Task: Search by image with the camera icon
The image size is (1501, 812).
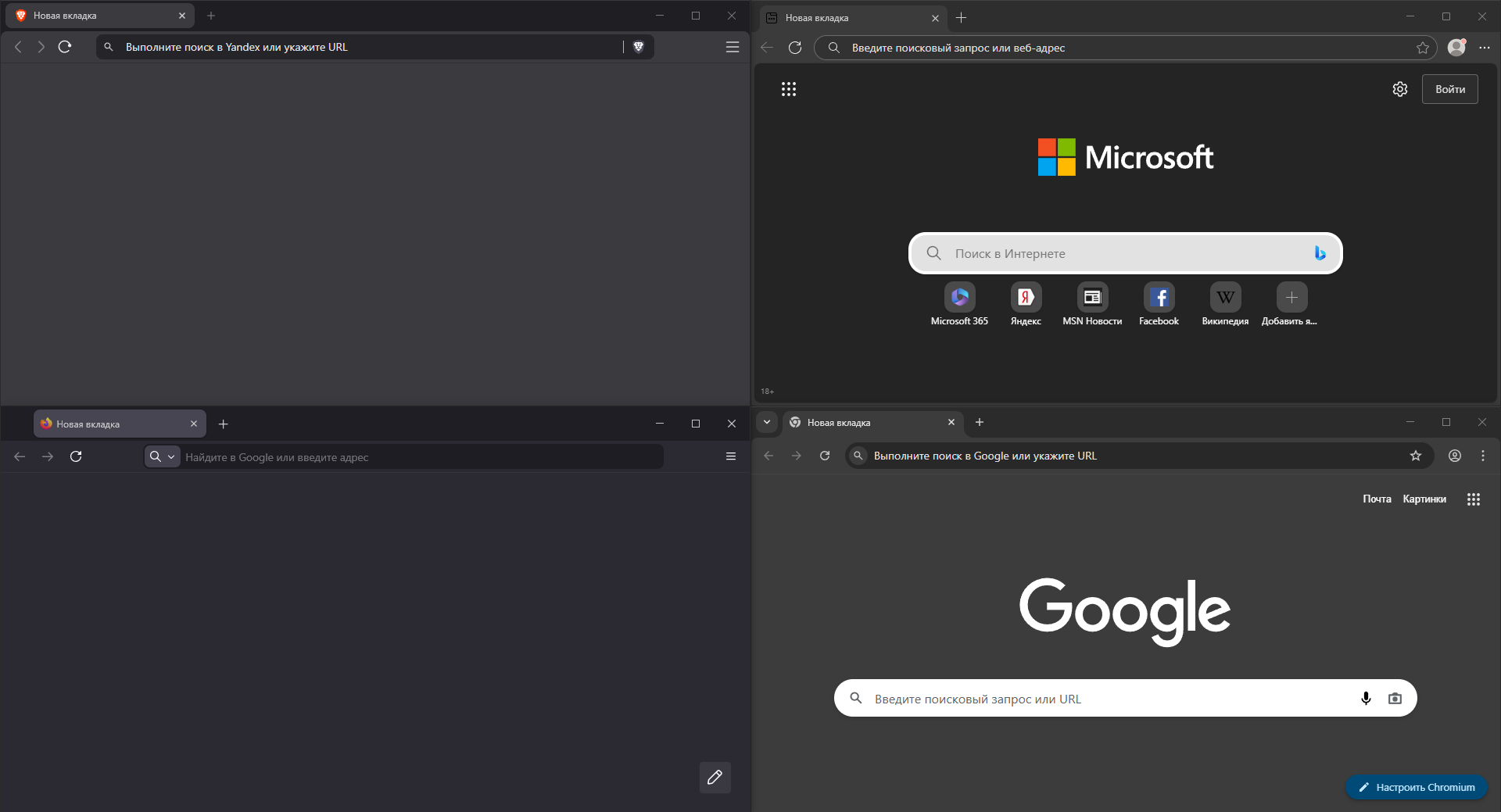Action: (1395, 698)
